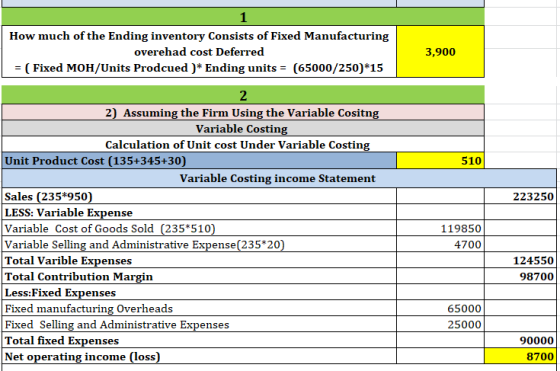Select 'LESS: Variable Expense' row label

tap(199, 212)
